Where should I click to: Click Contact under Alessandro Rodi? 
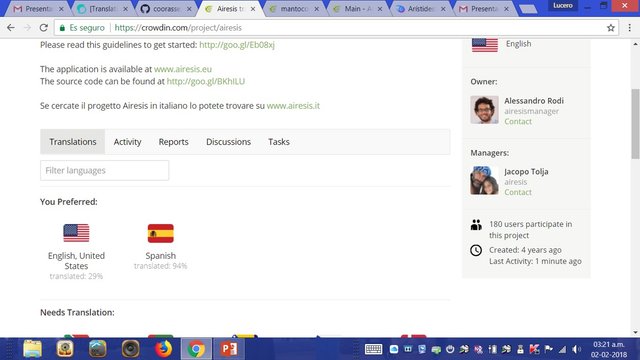pyautogui.click(x=518, y=121)
